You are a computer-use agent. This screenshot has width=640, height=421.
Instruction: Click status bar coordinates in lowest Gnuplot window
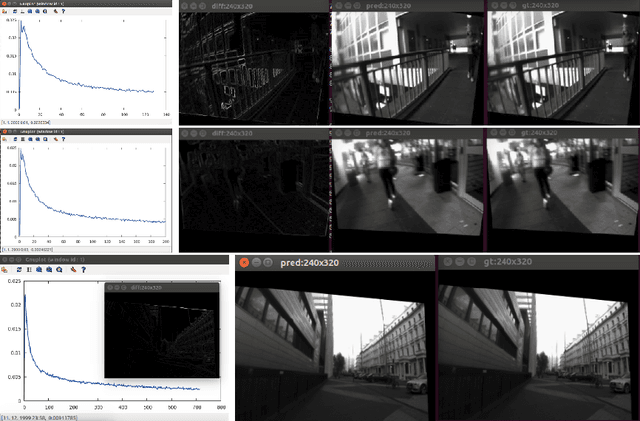[39, 417]
